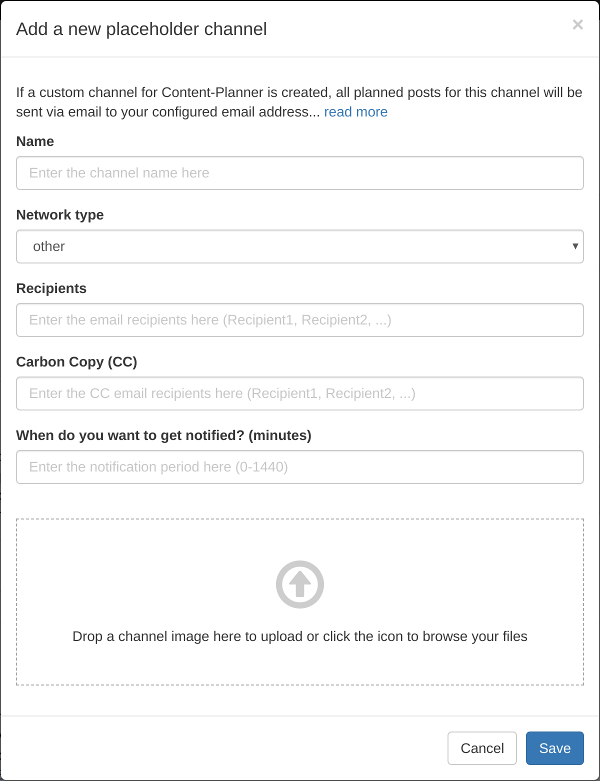The image size is (600, 781).
Task: Focus the channel Name input field
Action: click(x=300, y=173)
